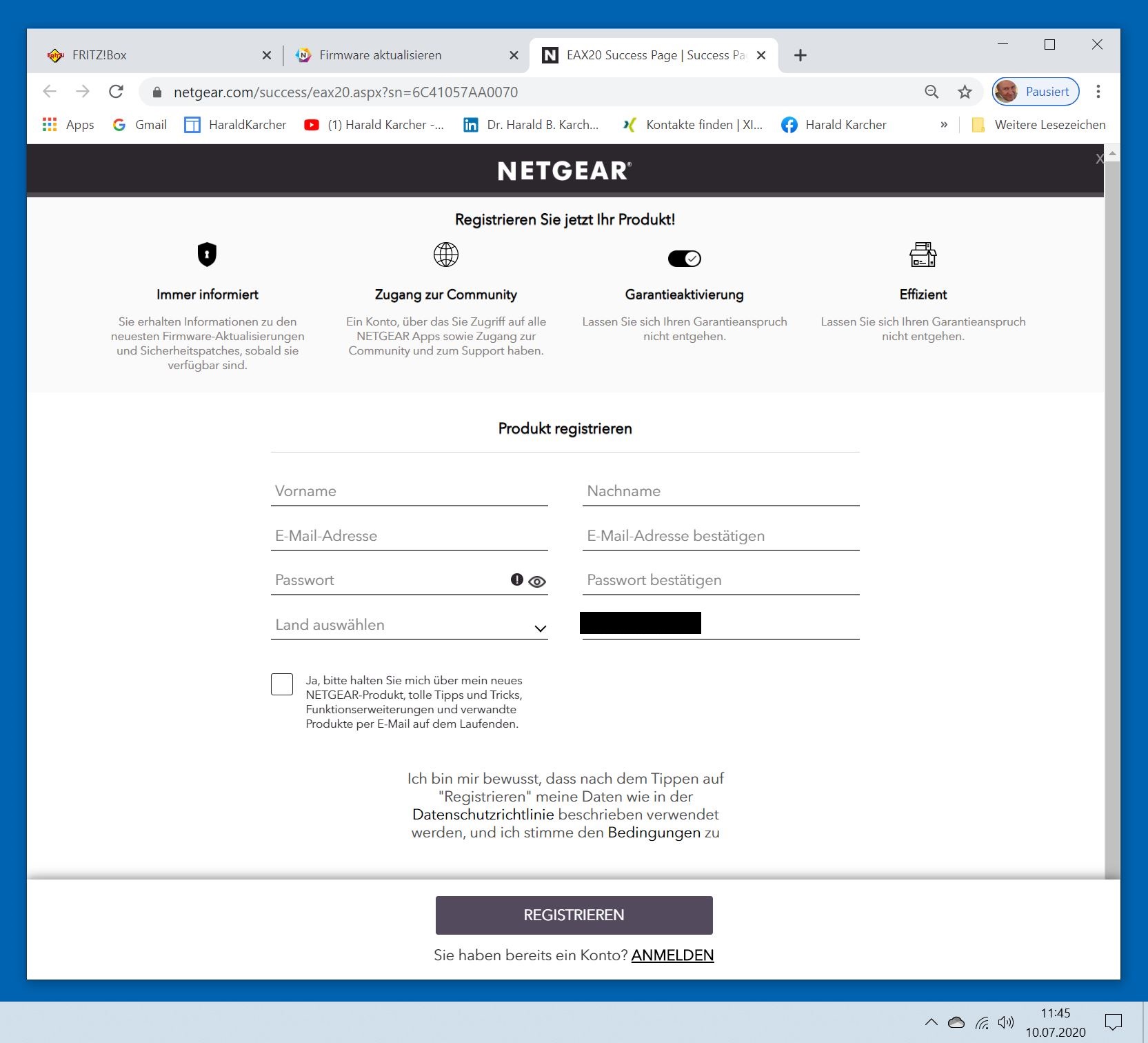1148x1043 pixels.
Task: Open the Bedingungen link
Action: (x=654, y=833)
